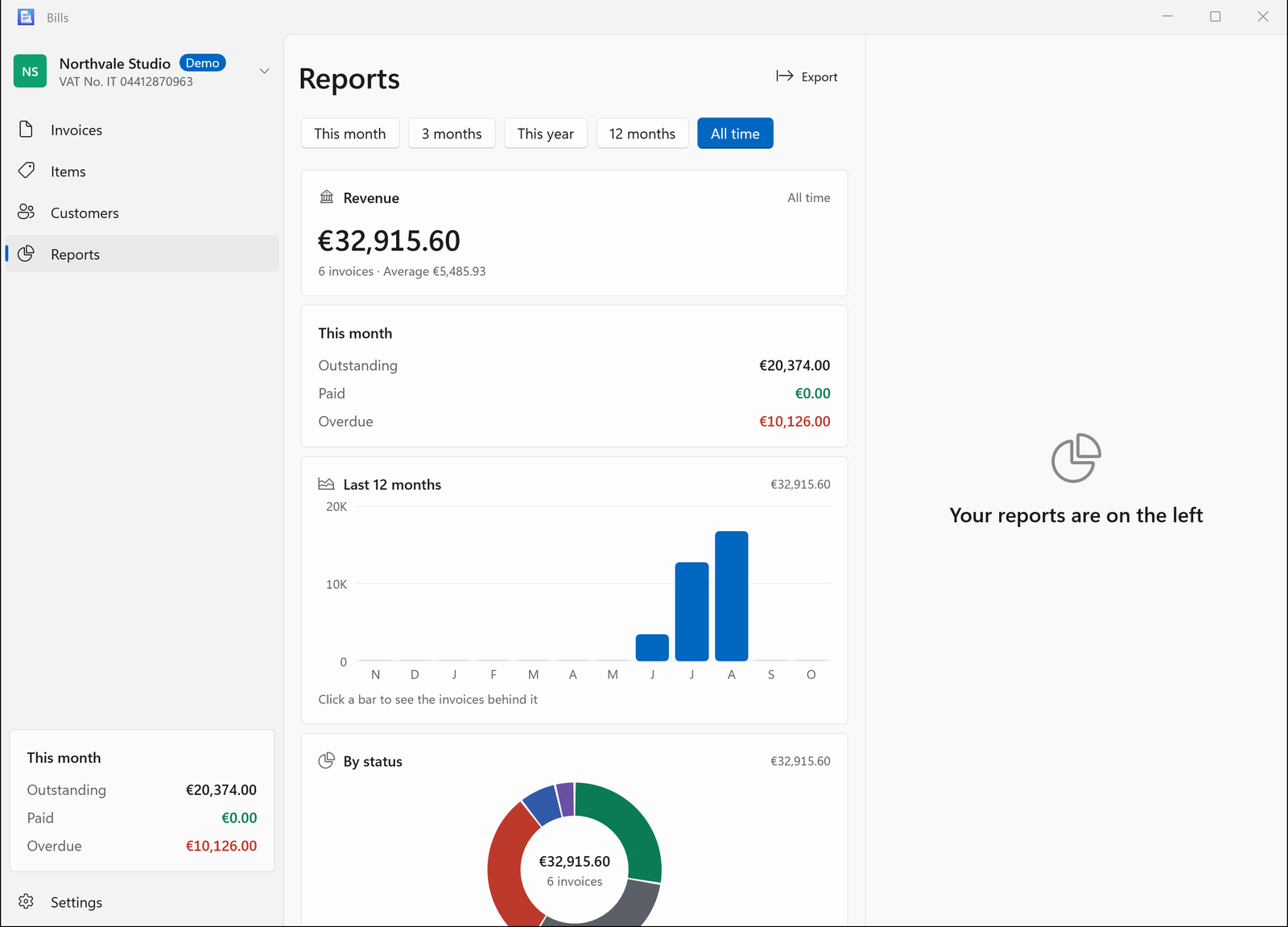Maximize the Bills window

click(x=1216, y=17)
